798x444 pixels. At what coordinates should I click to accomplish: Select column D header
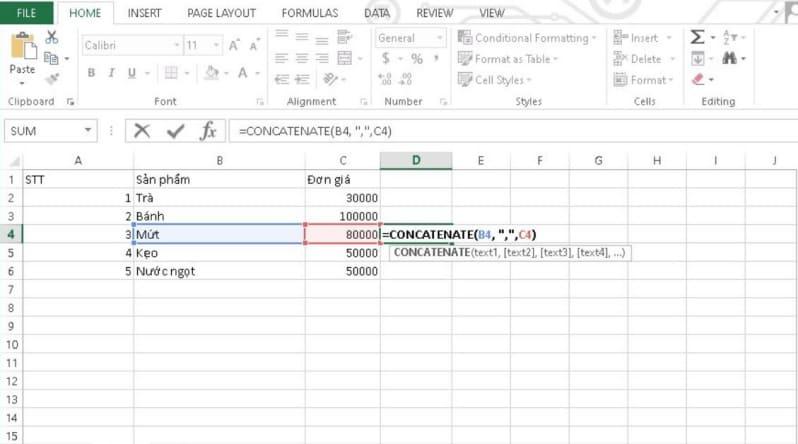416,161
